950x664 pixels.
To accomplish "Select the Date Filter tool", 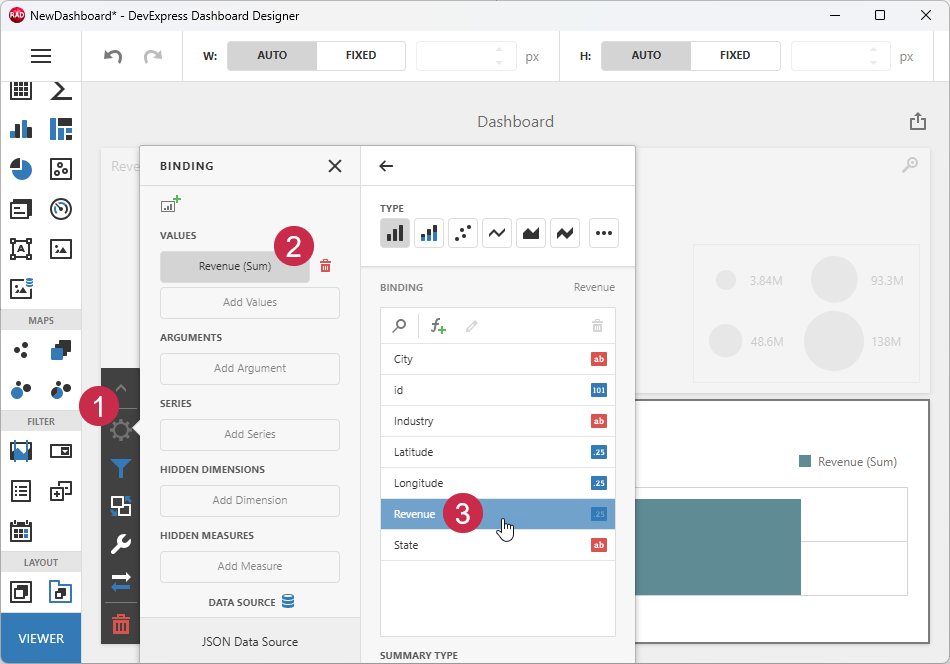I will [21, 530].
